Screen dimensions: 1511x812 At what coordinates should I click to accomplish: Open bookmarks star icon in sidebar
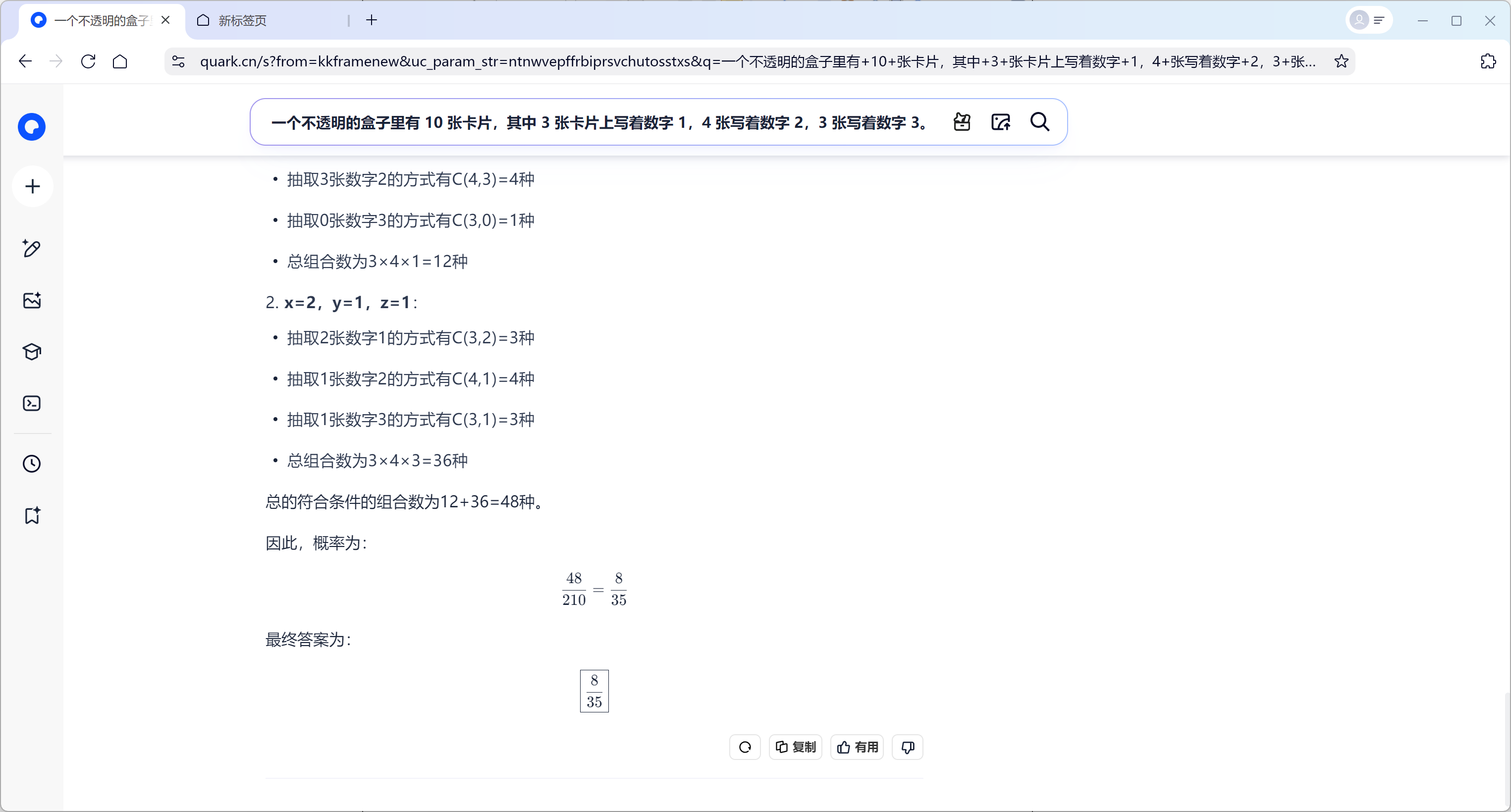pos(32,516)
